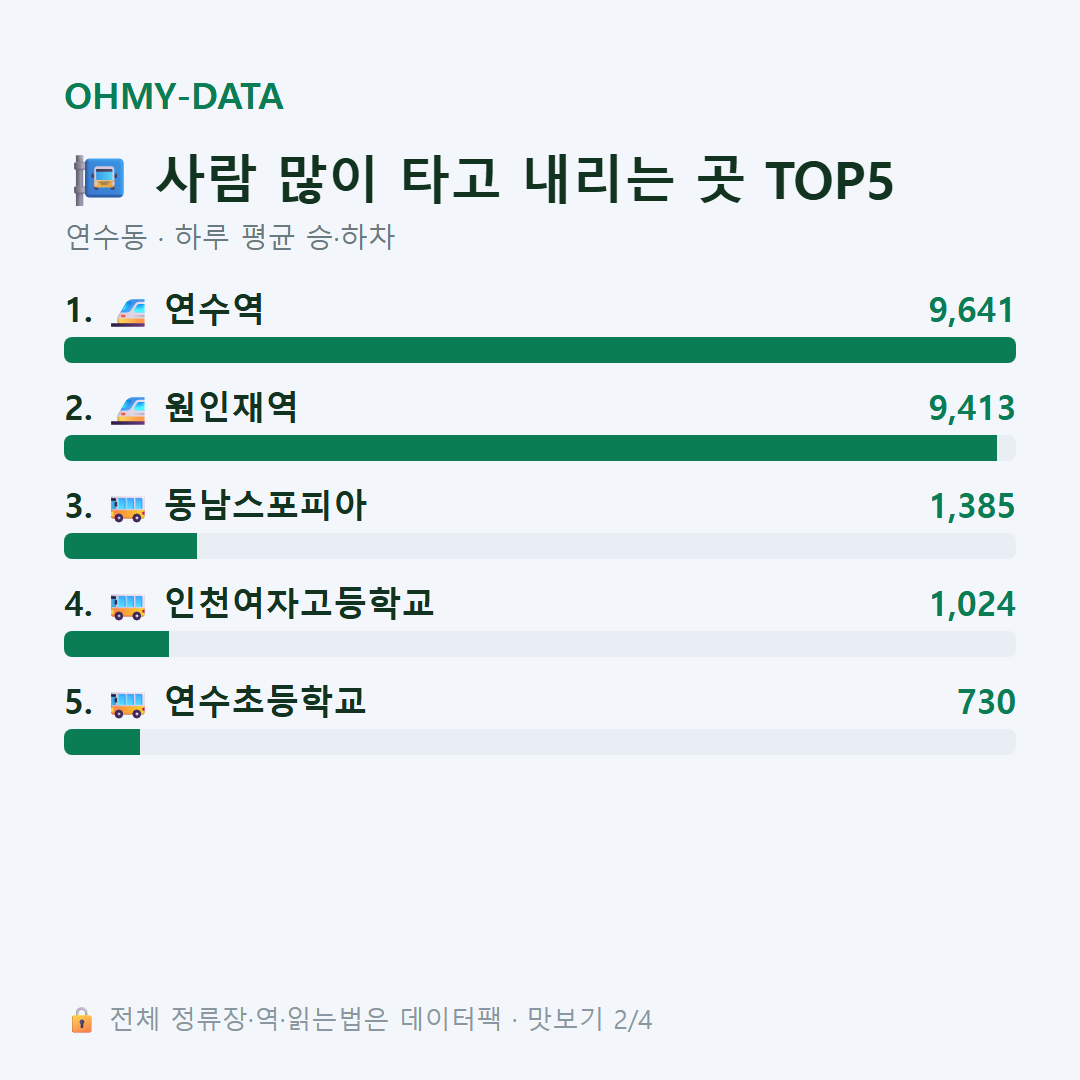Click the progress bar under 동남스포피아
The image size is (1080, 1080).
pos(540,546)
